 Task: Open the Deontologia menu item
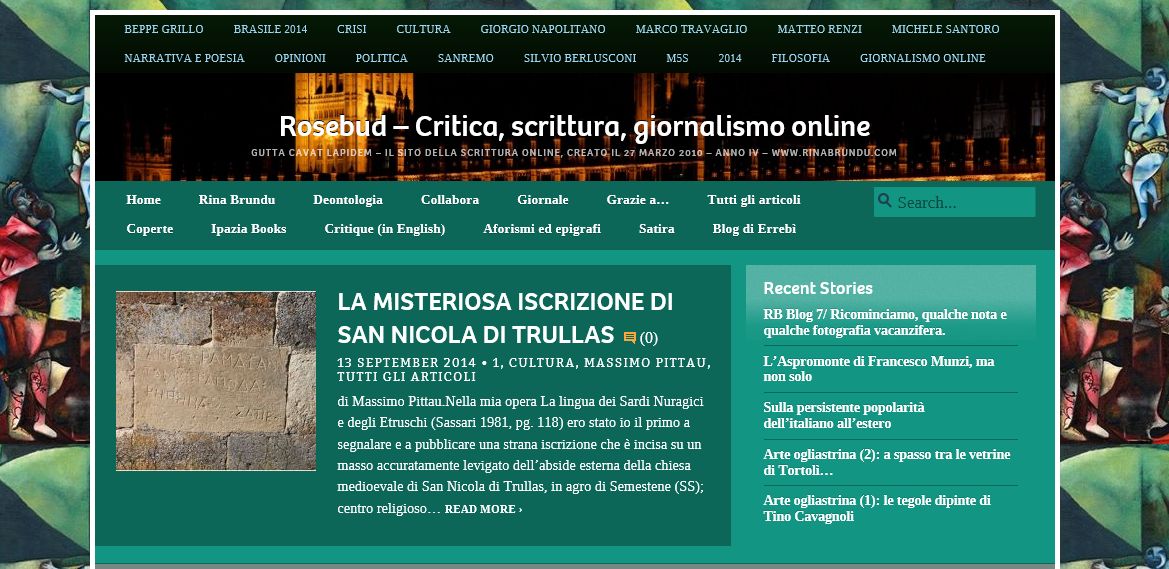click(x=347, y=200)
